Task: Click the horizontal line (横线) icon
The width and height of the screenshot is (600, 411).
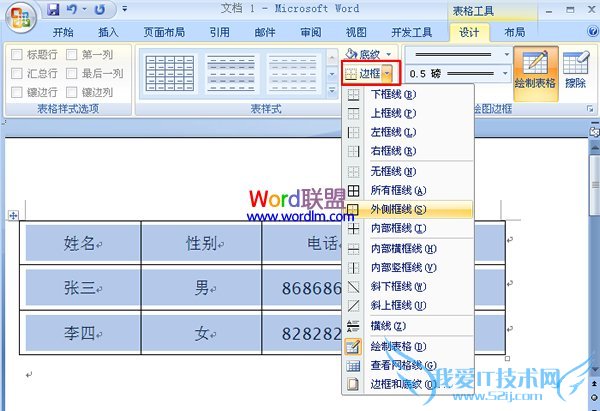Action: (353, 326)
